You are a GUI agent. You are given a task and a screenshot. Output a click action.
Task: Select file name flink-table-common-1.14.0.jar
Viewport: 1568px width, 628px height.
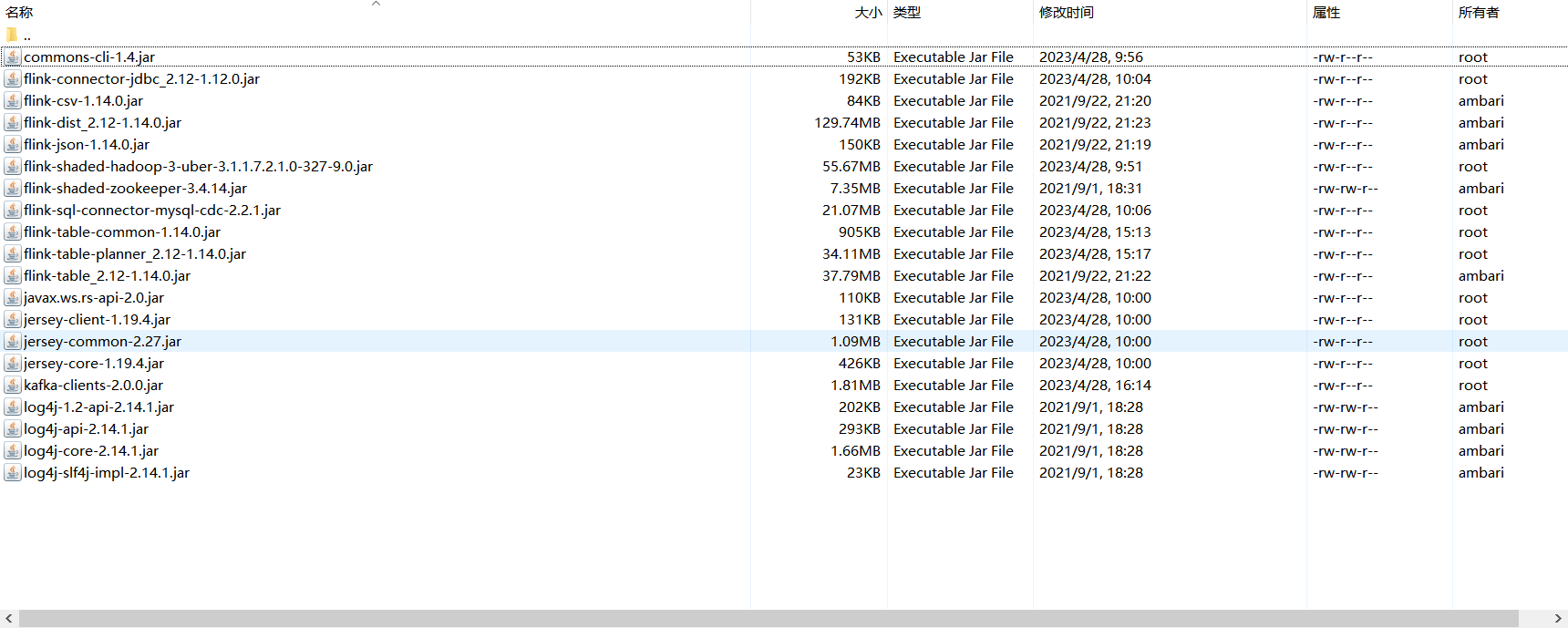coord(122,232)
